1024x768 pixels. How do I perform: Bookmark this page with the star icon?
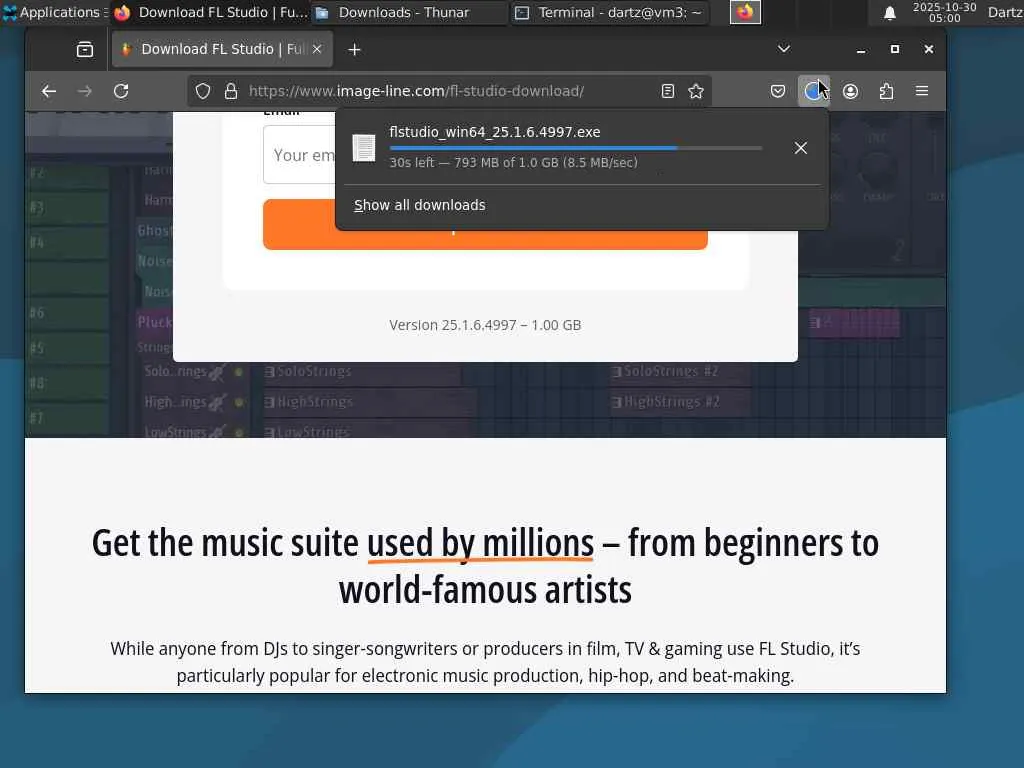[696, 91]
